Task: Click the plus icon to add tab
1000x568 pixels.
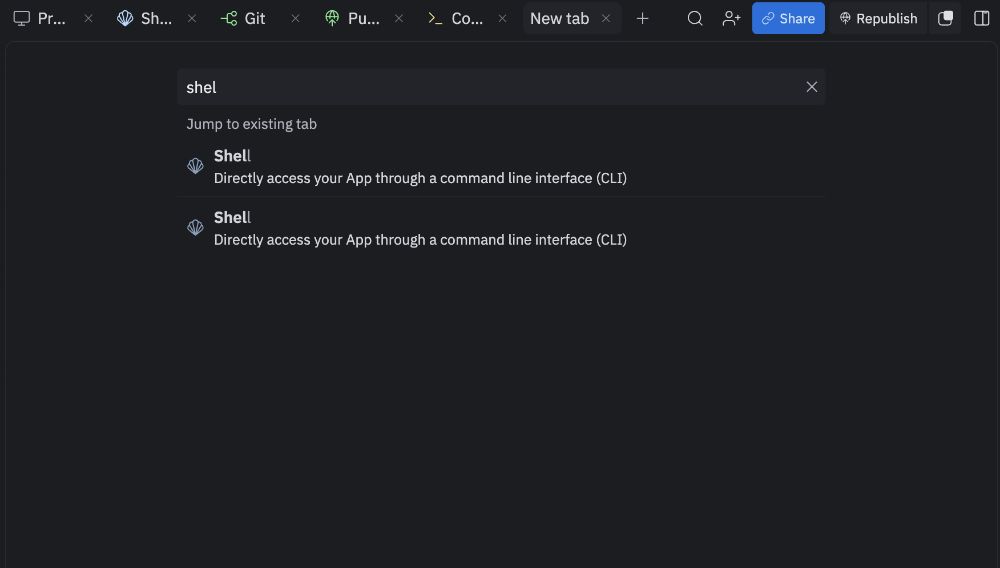Action: click(x=642, y=18)
